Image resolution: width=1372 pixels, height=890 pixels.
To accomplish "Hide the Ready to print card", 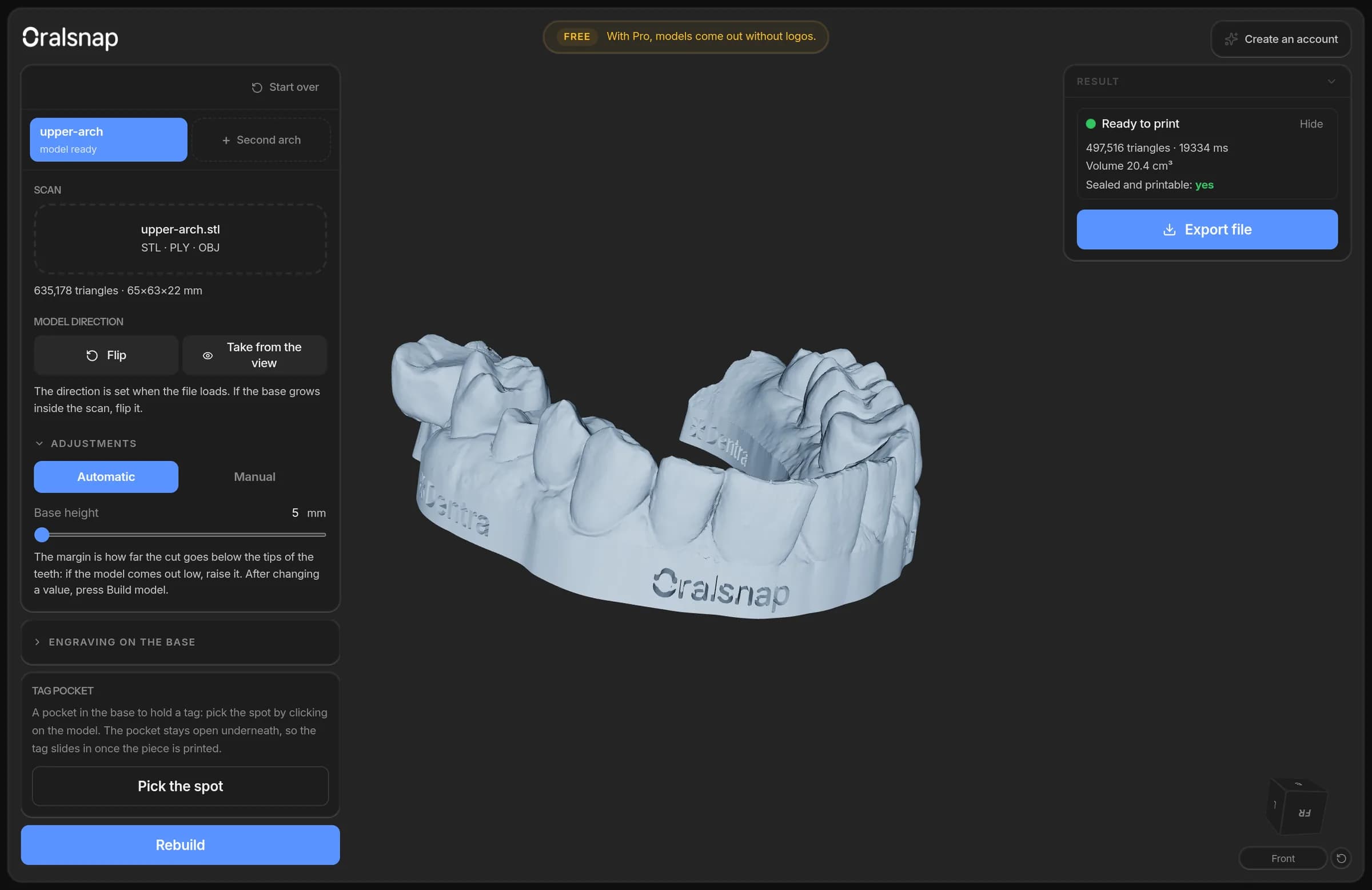I will click(x=1311, y=124).
